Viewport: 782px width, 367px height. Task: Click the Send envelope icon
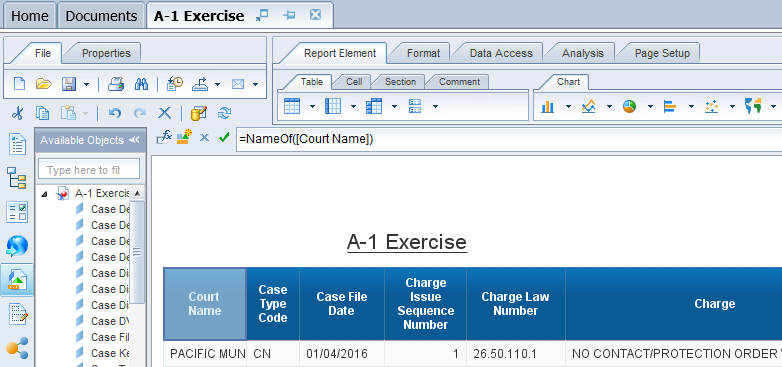tap(238, 84)
